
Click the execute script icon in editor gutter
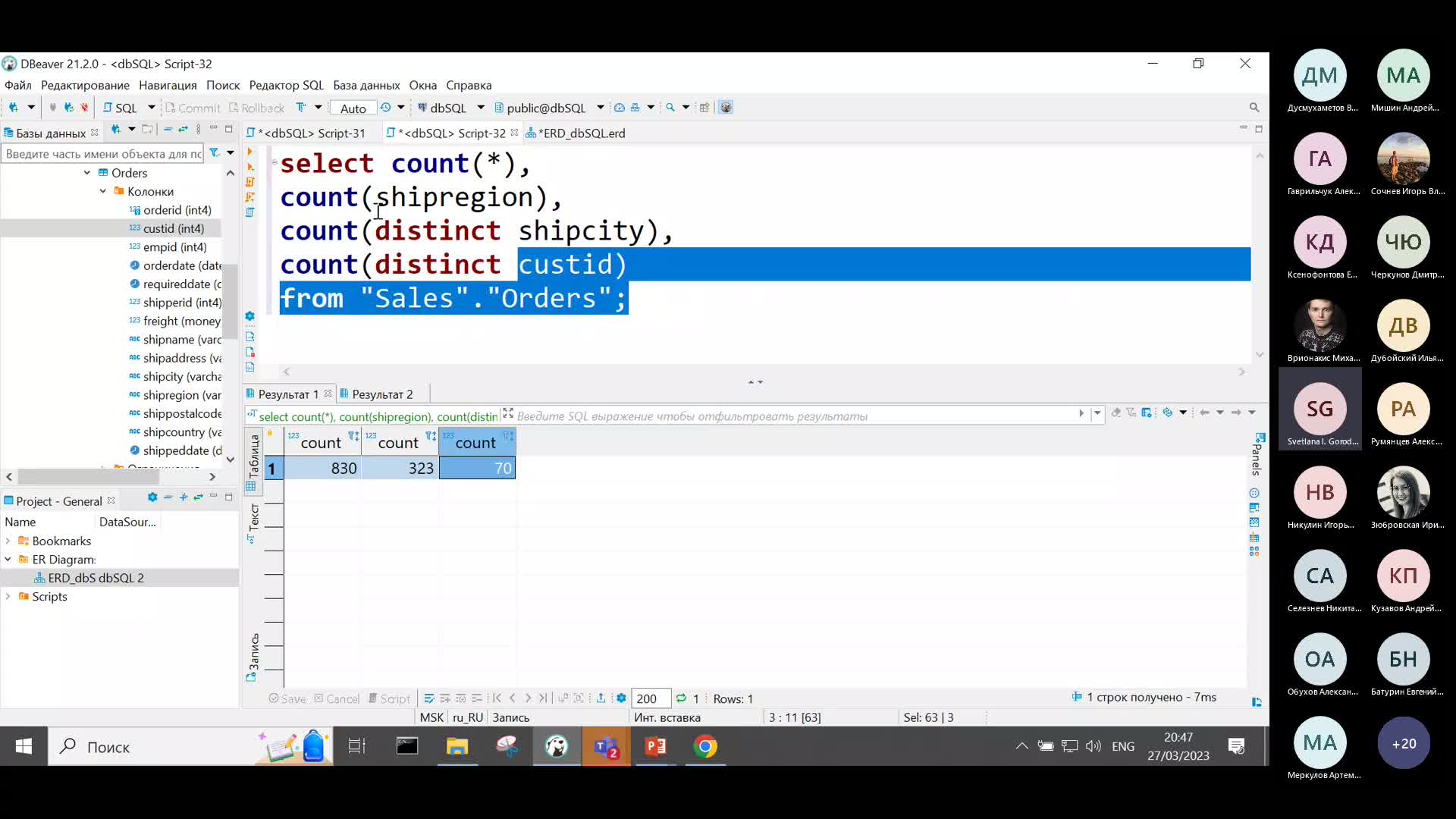249,182
